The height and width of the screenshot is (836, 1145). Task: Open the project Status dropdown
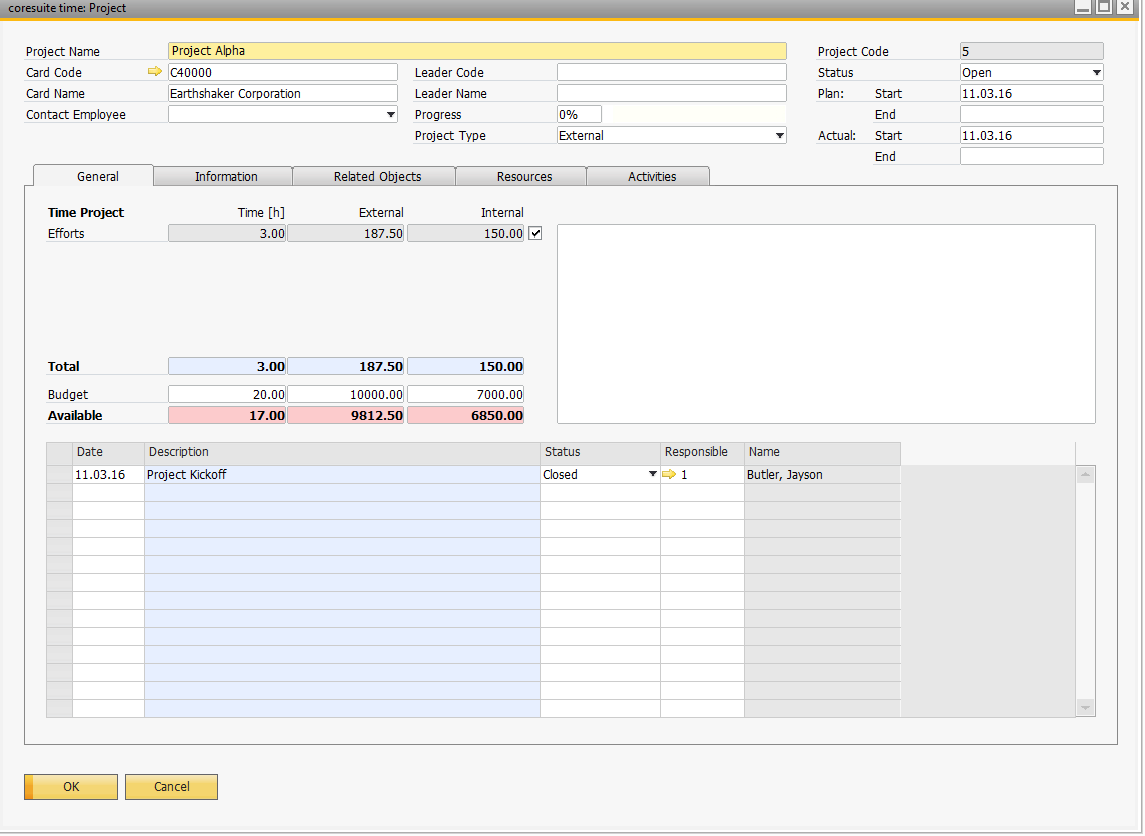1096,73
